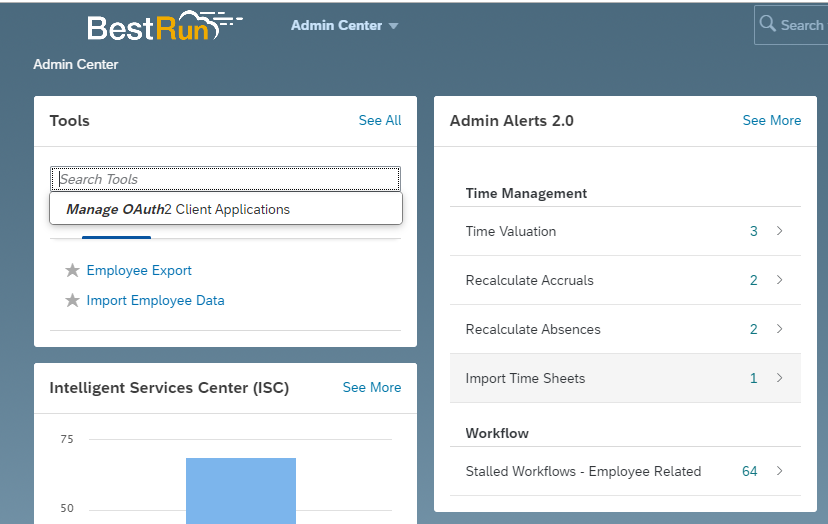
Task: Toggle favorite star for Employee Export
Action: pyautogui.click(x=72, y=271)
